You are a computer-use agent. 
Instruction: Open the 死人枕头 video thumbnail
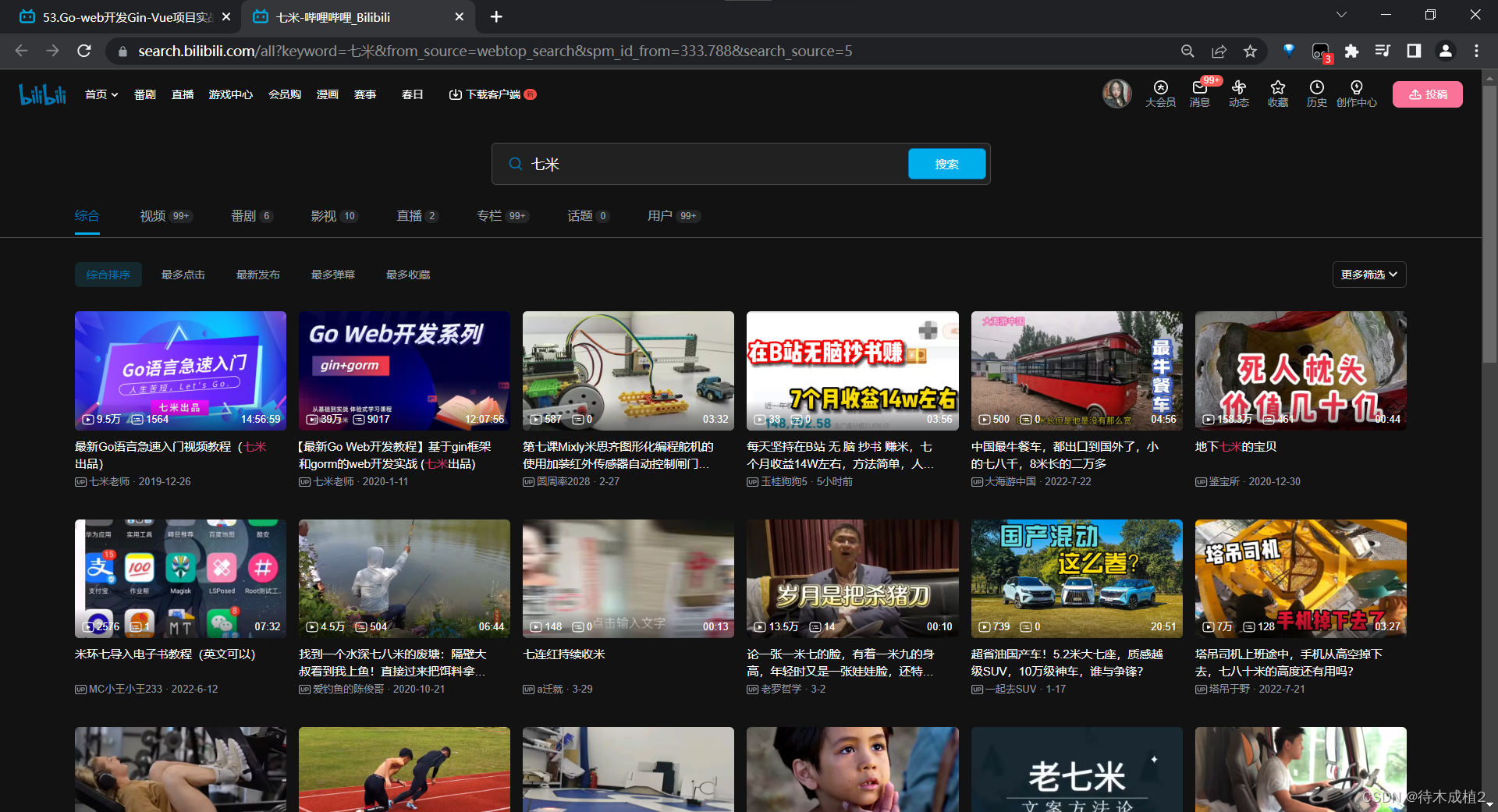(x=1301, y=371)
